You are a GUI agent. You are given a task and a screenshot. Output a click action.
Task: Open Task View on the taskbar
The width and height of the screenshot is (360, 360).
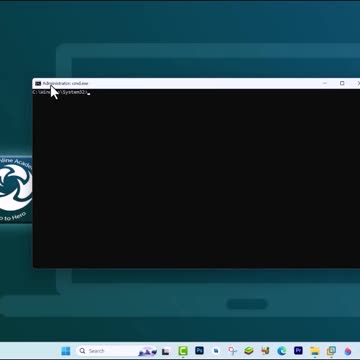coord(166,351)
